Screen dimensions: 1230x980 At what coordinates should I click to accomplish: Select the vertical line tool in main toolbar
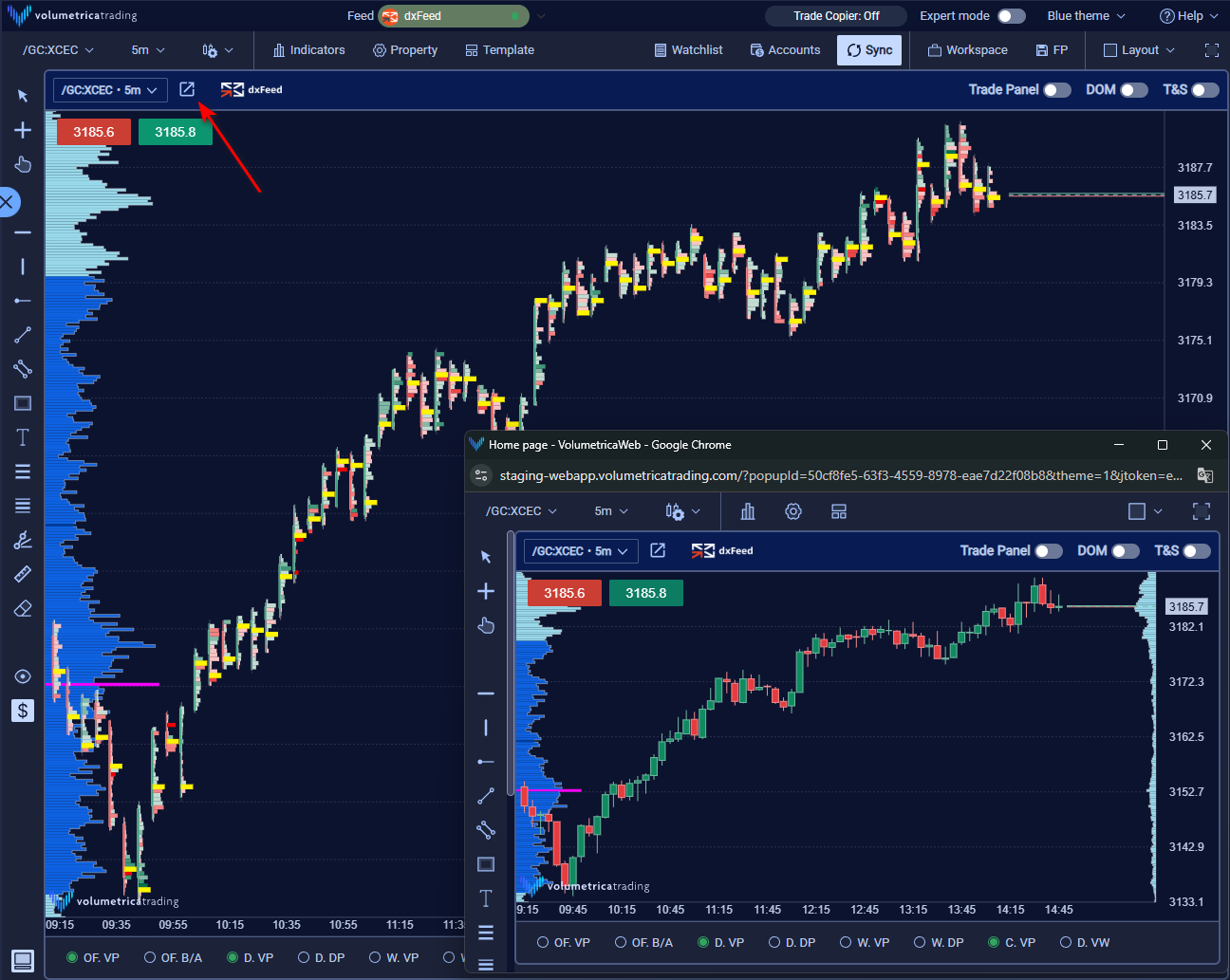pyautogui.click(x=23, y=267)
